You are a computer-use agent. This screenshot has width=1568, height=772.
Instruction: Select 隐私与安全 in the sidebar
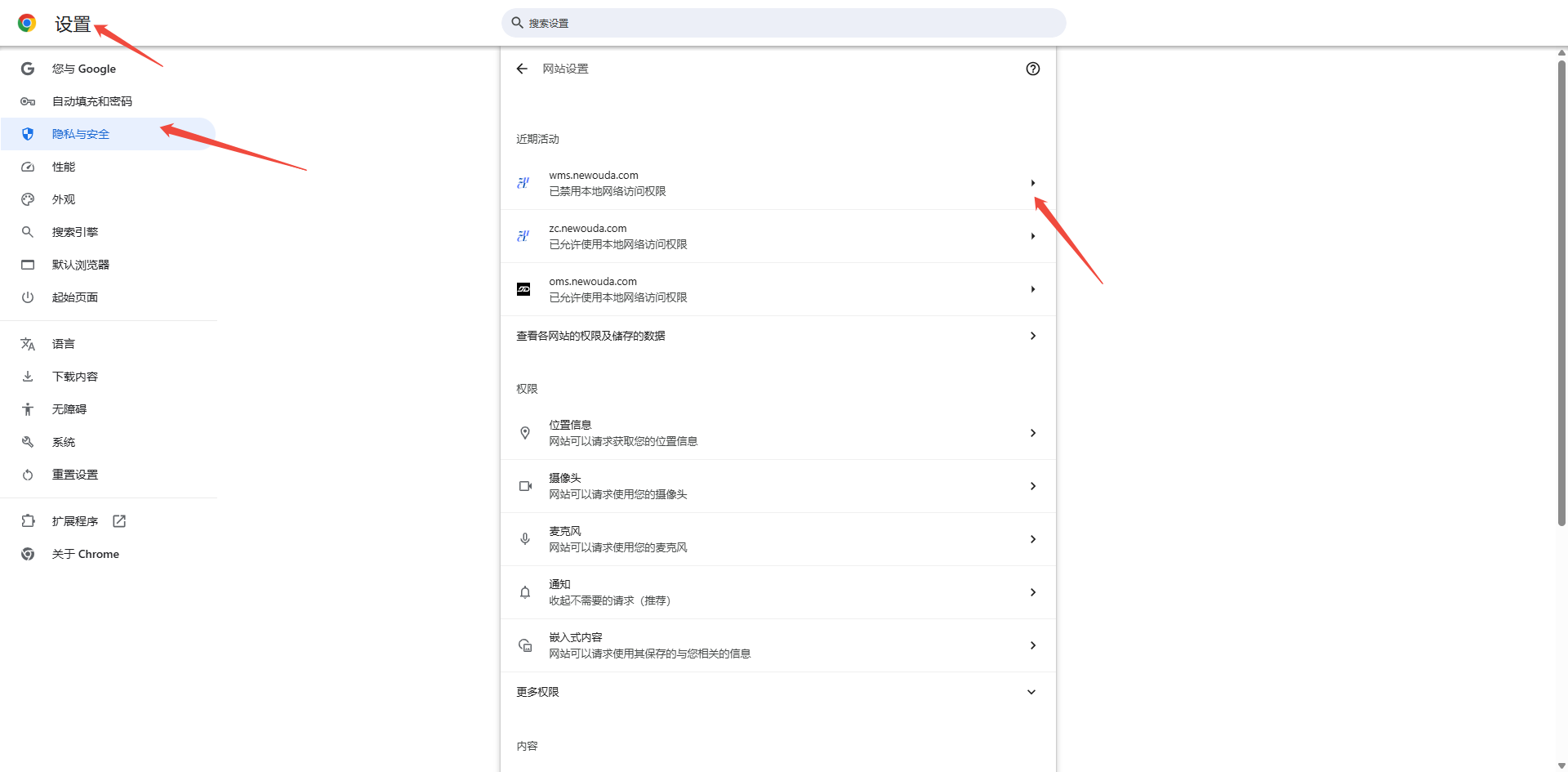coord(81,134)
